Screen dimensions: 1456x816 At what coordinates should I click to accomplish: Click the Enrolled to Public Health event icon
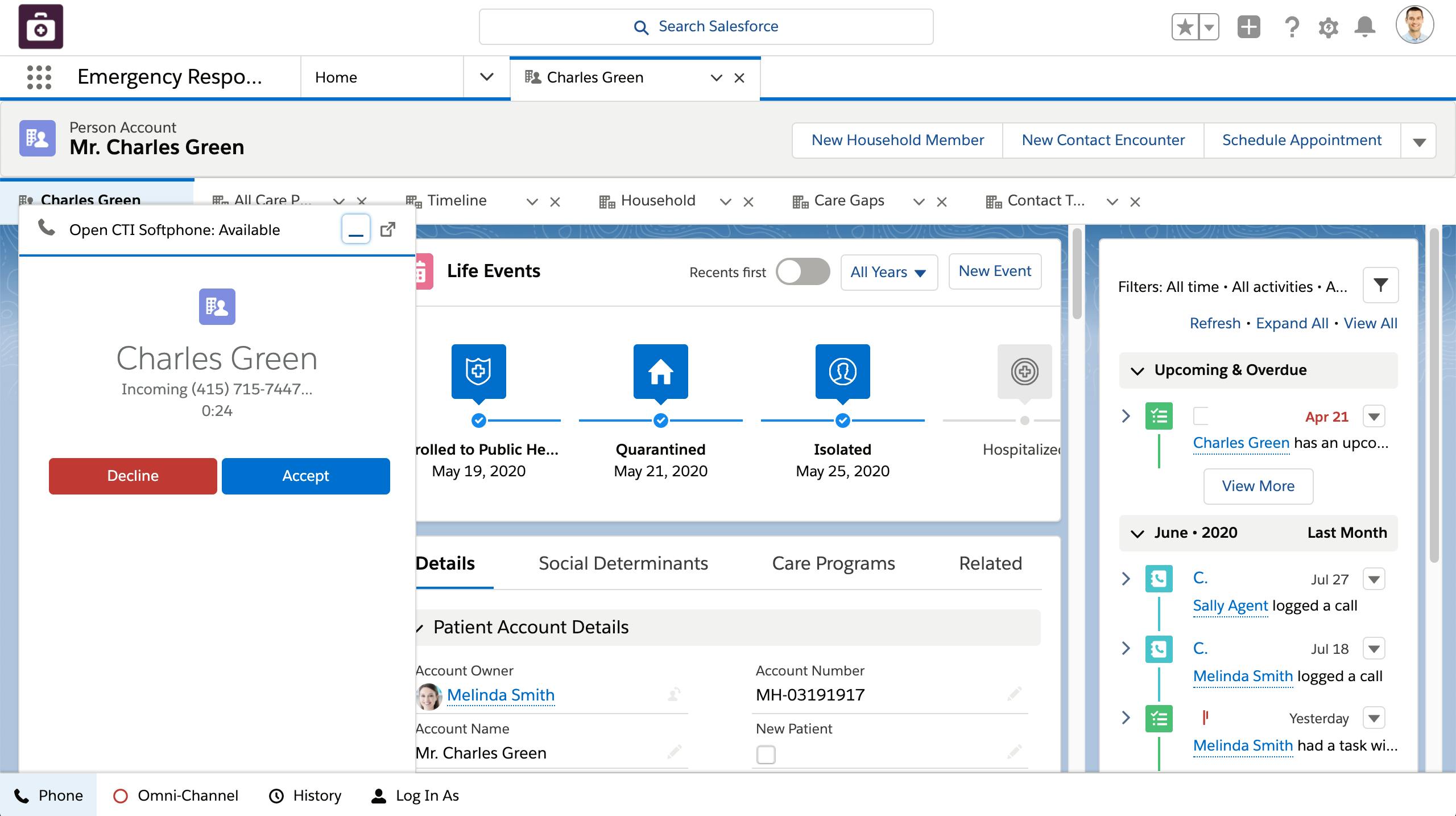479,371
